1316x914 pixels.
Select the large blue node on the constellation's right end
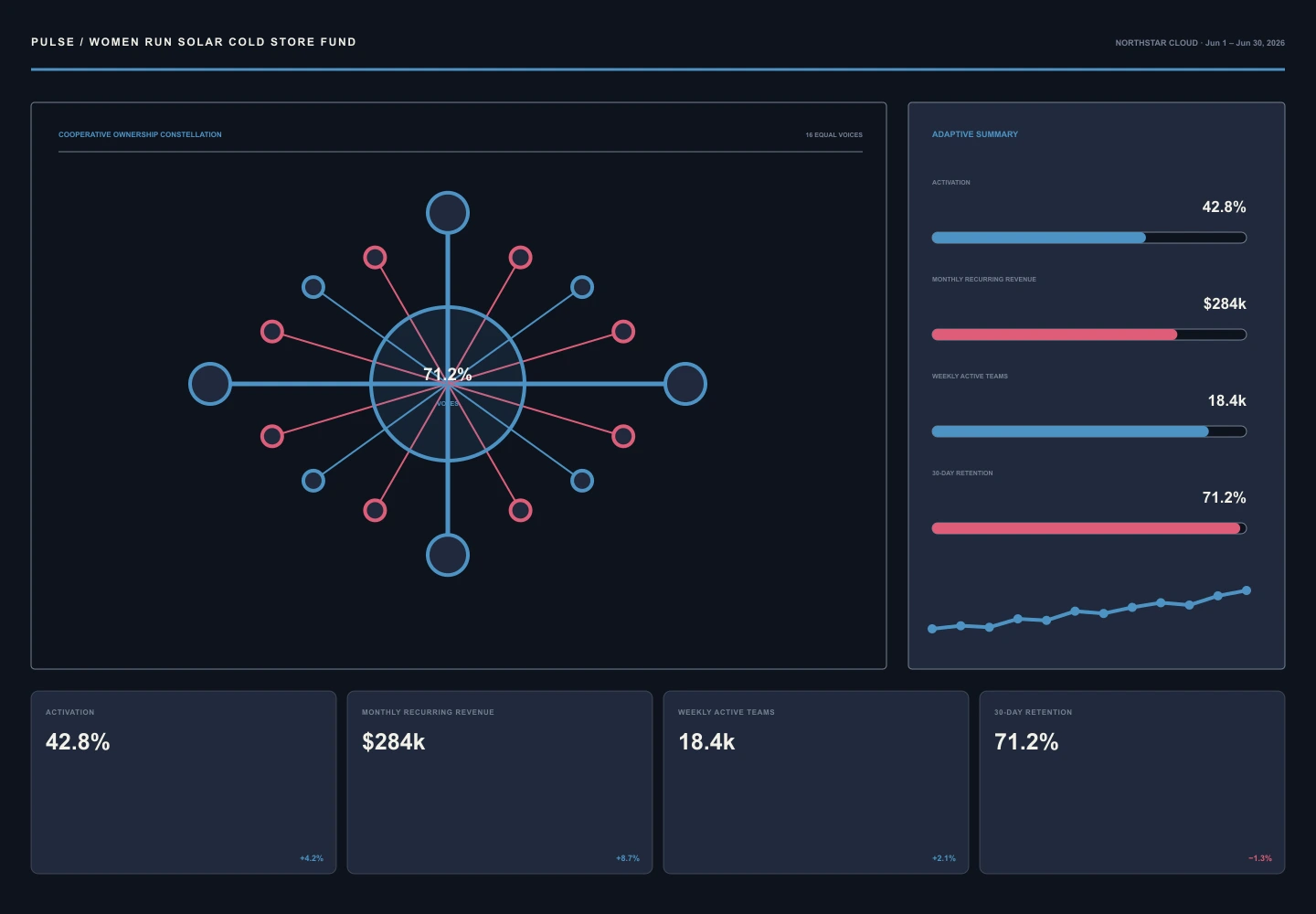point(685,384)
